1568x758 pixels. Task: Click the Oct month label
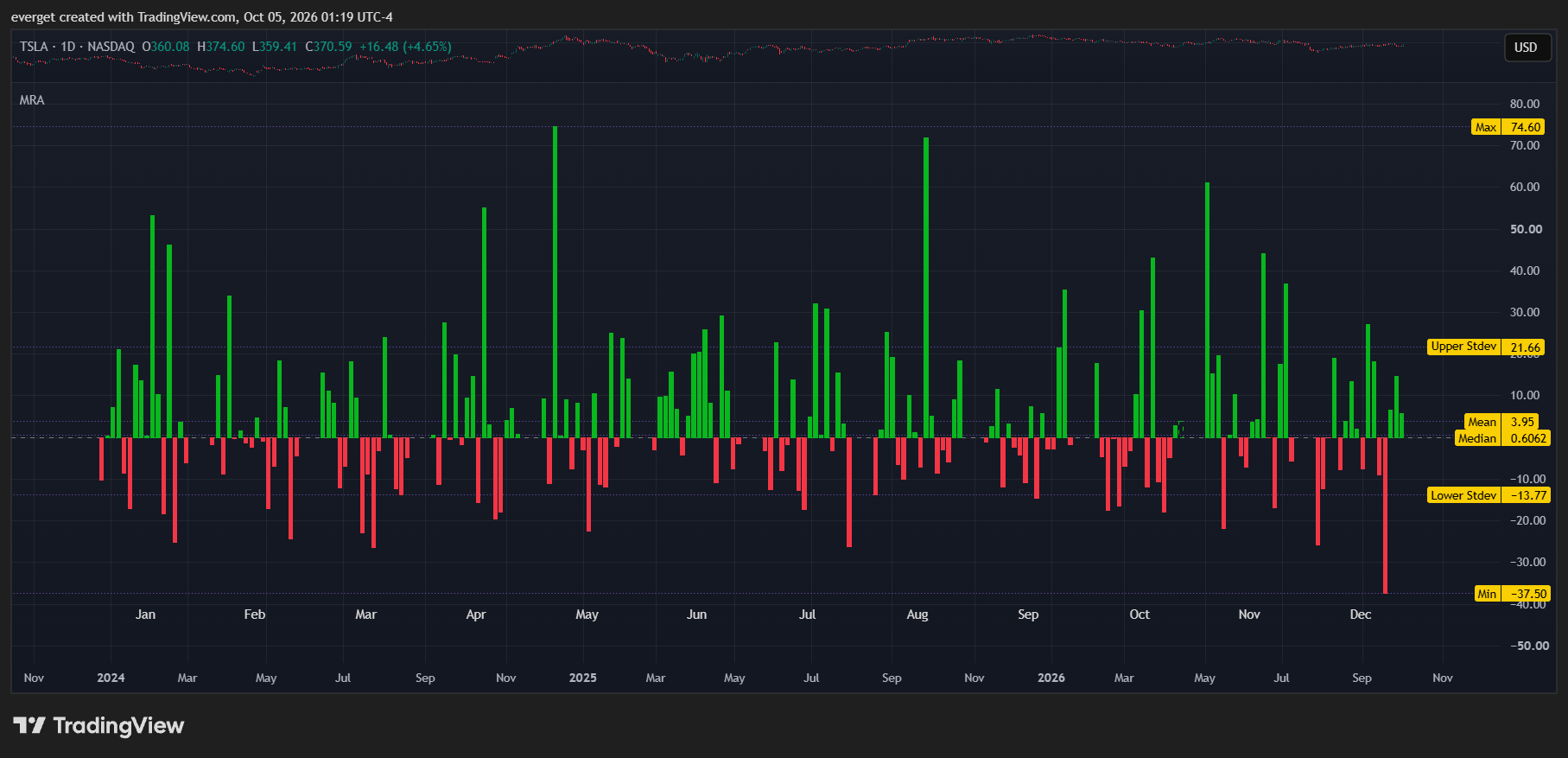click(1139, 615)
